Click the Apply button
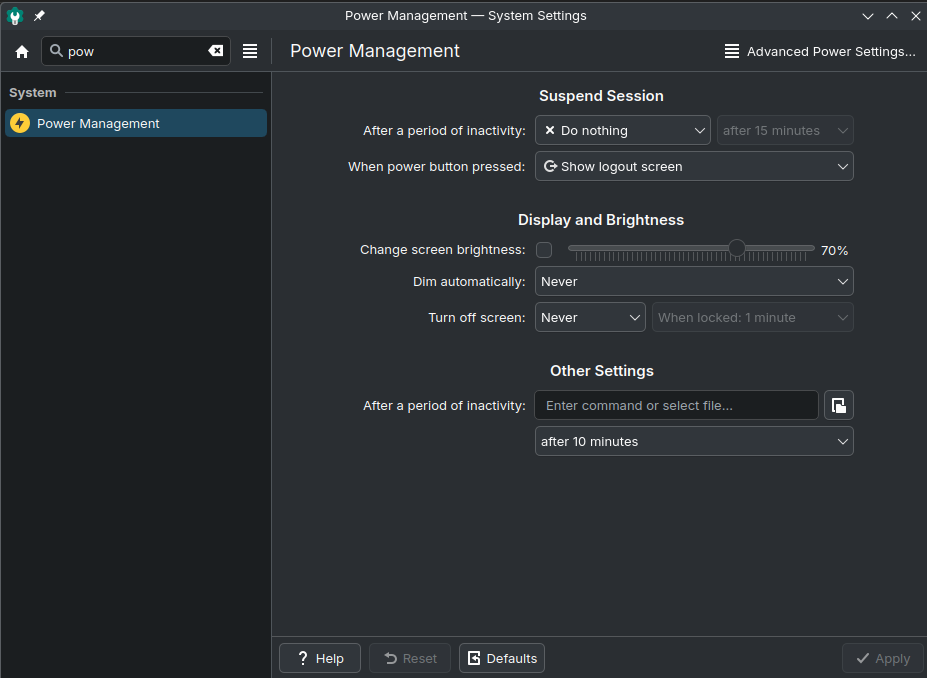 point(883,658)
